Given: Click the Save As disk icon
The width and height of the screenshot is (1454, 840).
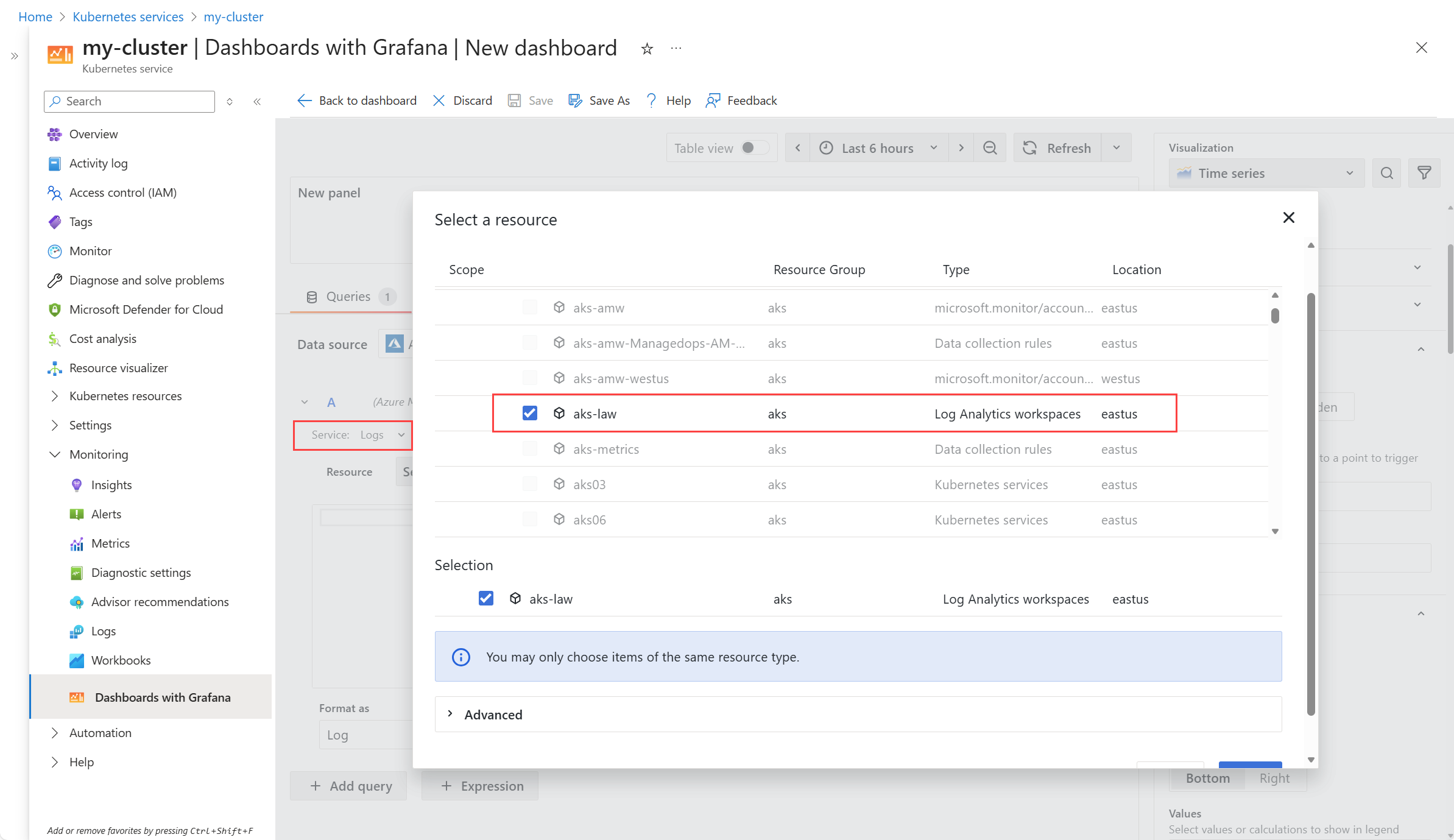Looking at the screenshot, I should [x=575, y=101].
